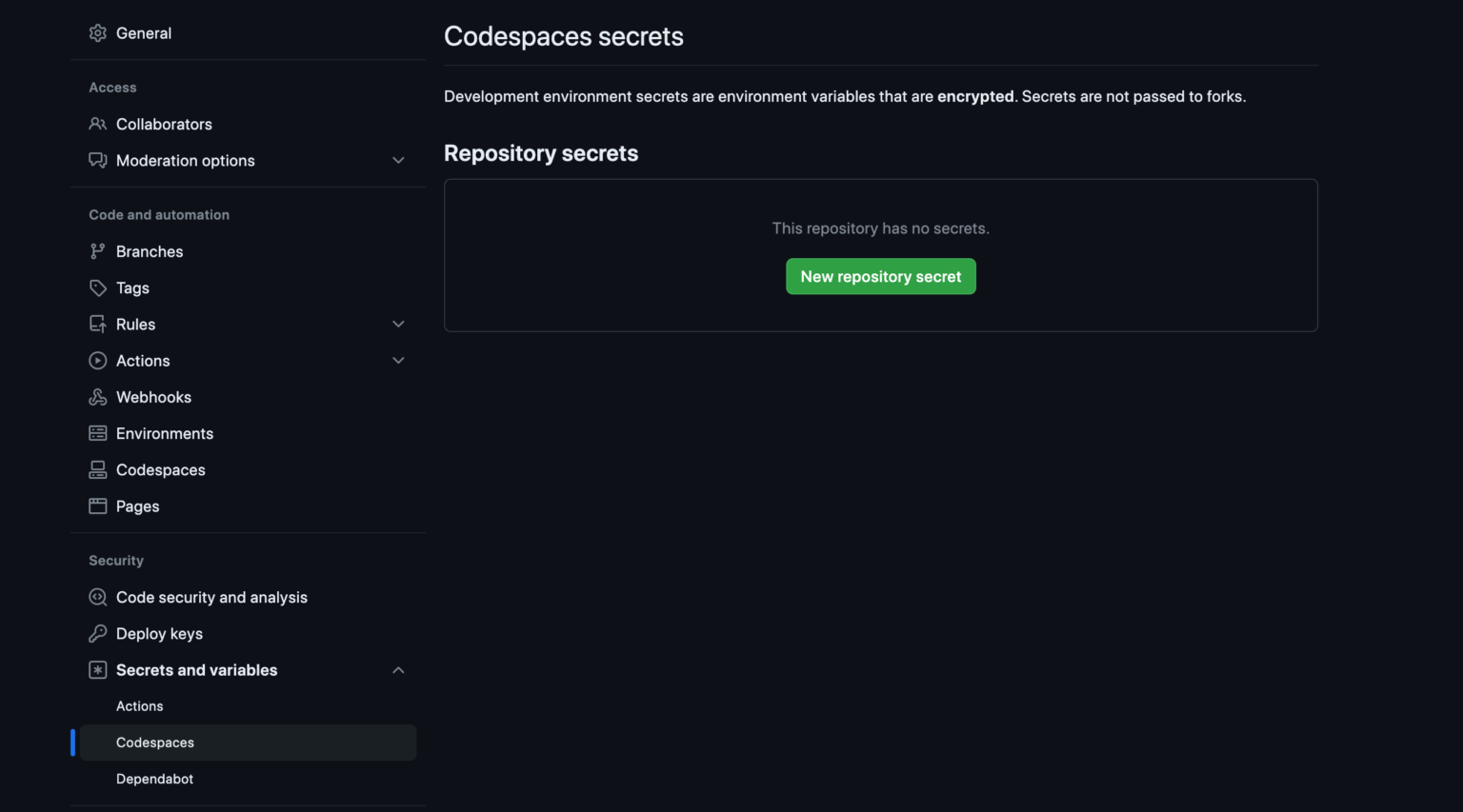This screenshot has width=1463, height=812.
Task: Click New repository secret button
Action: 880,276
